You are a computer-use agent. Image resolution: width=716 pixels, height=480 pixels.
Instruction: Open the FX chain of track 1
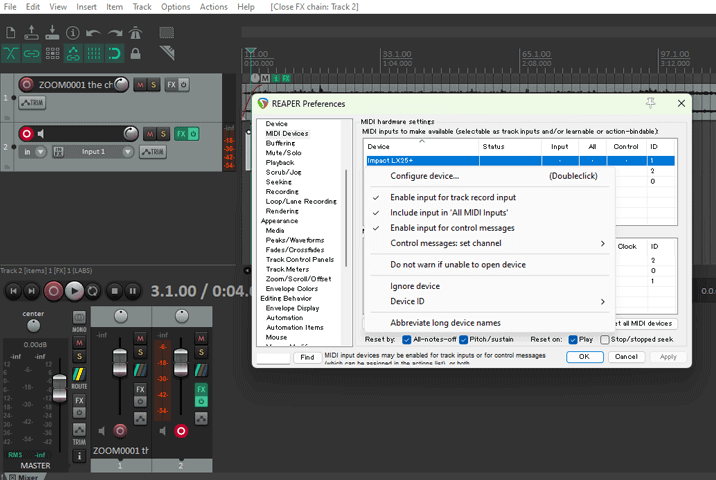pyautogui.click(x=171, y=84)
